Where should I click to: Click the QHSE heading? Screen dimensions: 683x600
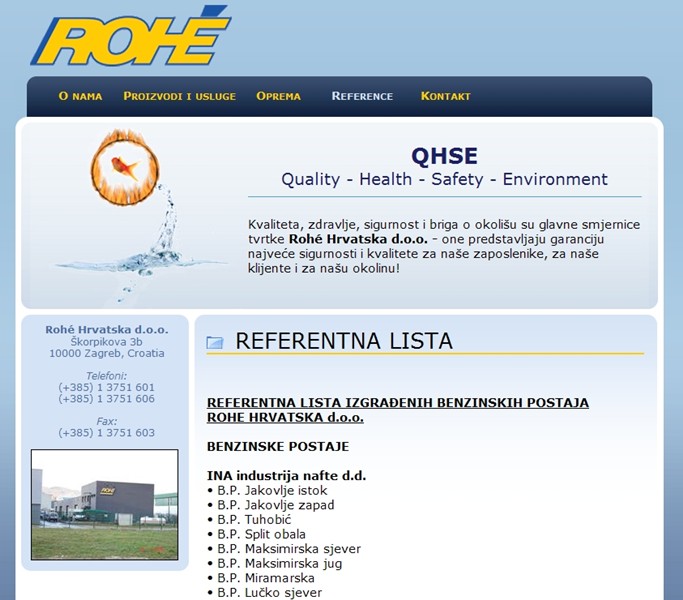444,156
